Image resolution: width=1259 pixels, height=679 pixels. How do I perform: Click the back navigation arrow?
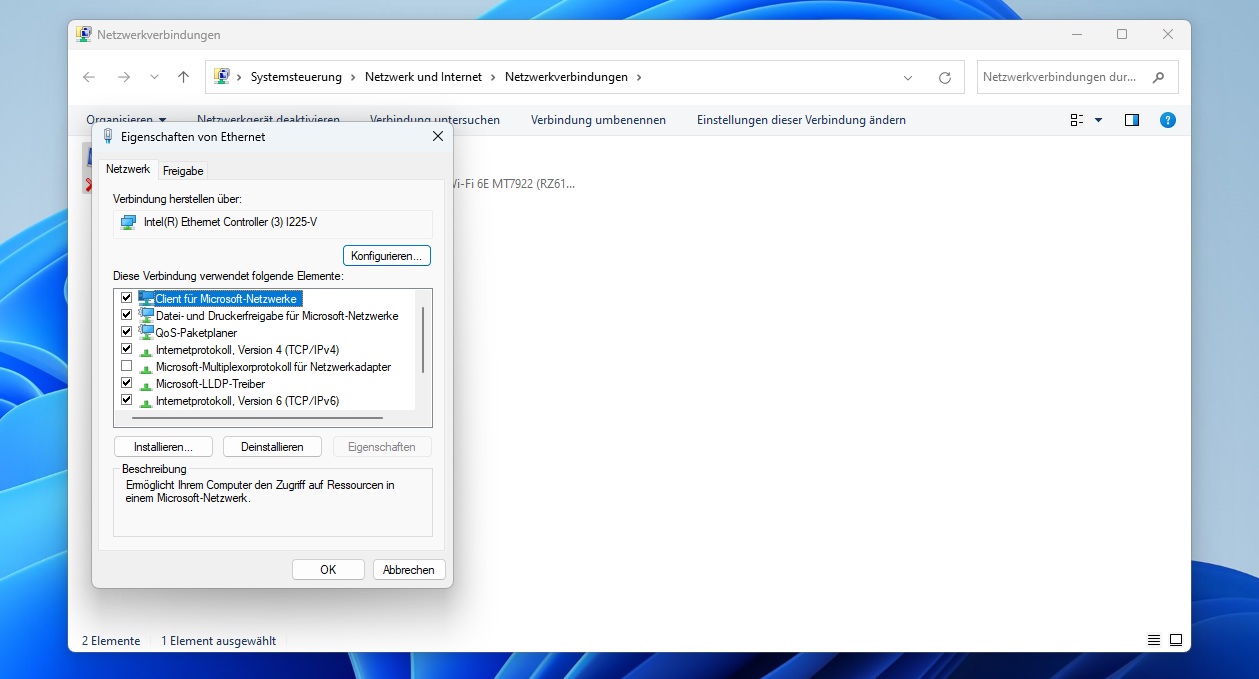point(89,77)
